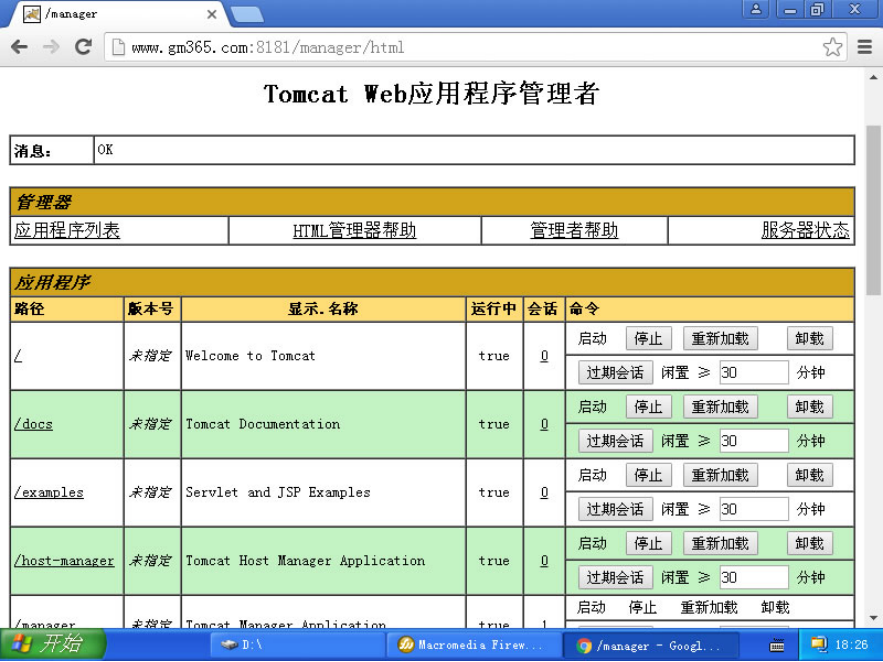Focus idle minutes field for /host-manager
This screenshot has width=883, height=662.
pyautogui.click(x=753, y=578)
